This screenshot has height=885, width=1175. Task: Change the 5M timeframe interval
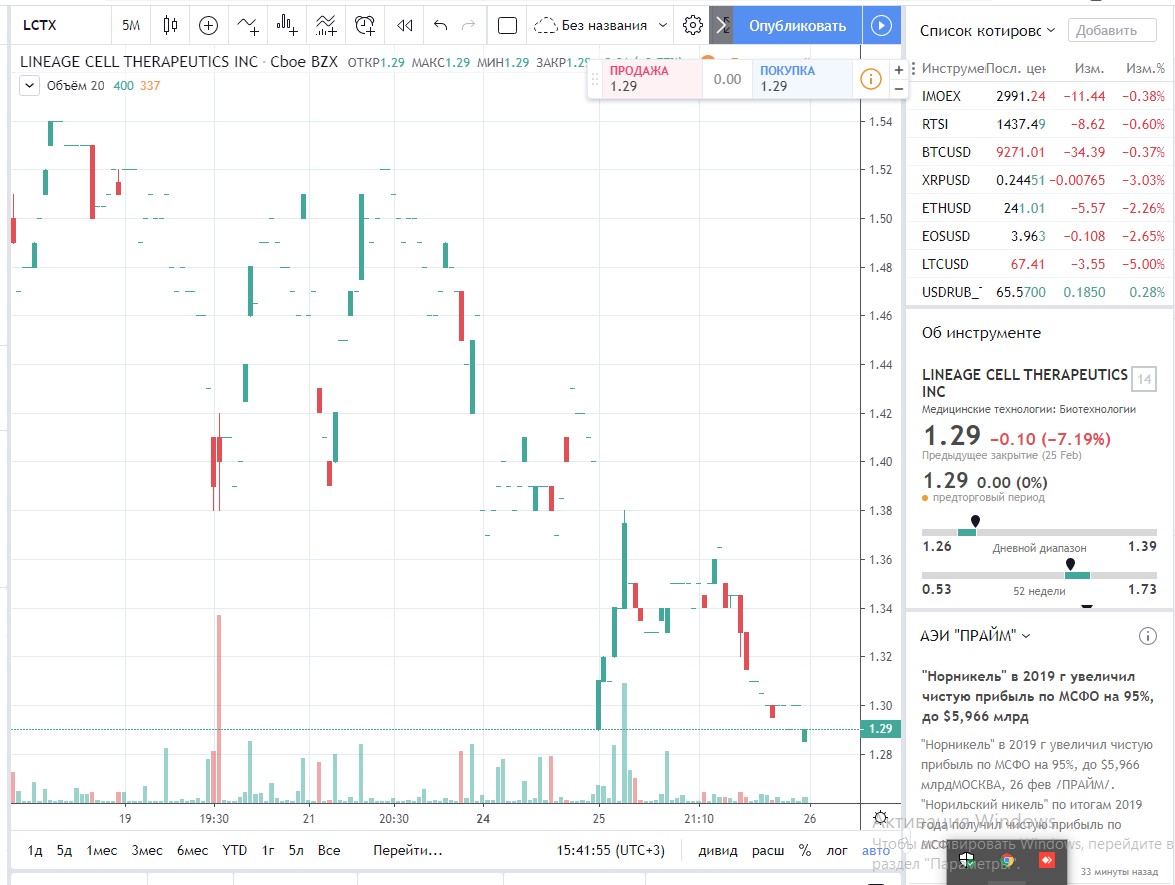coord(130,25)
